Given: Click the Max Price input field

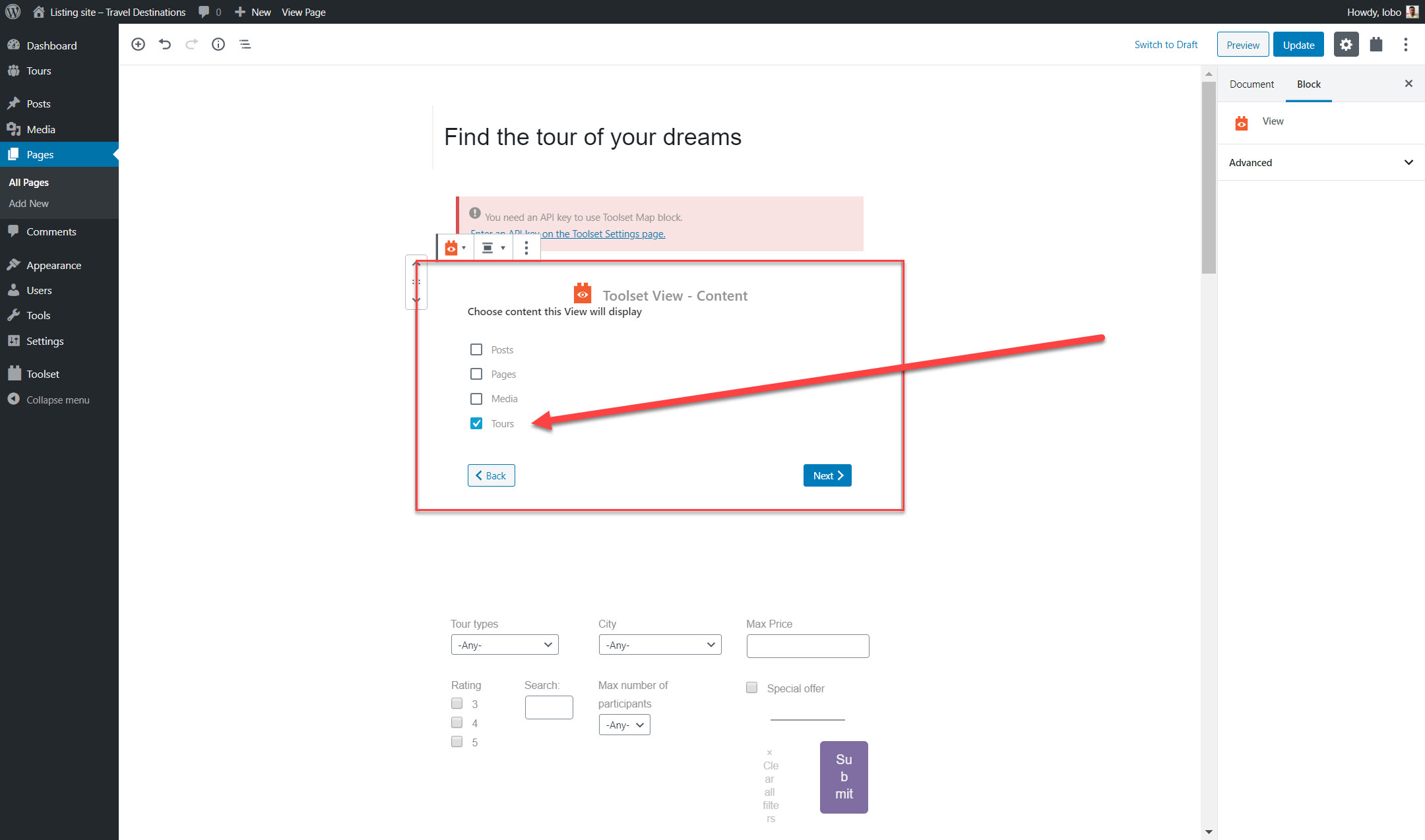Looking at the screenshot, I should point(807,646).
